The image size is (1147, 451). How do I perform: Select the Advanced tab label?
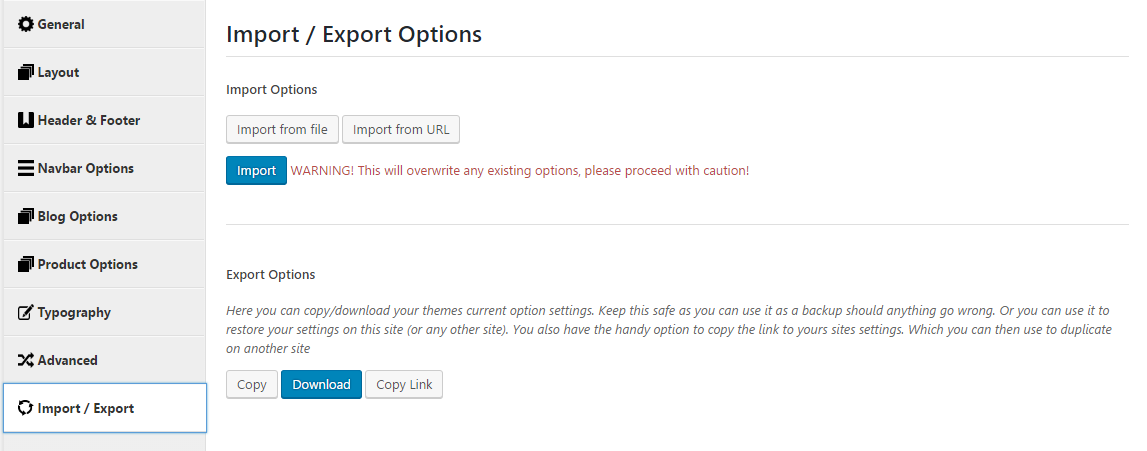(x=67, y=360)
